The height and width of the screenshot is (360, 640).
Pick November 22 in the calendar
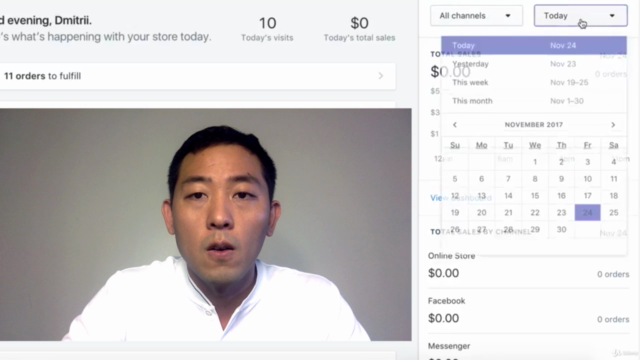click(x=535, y=213)
